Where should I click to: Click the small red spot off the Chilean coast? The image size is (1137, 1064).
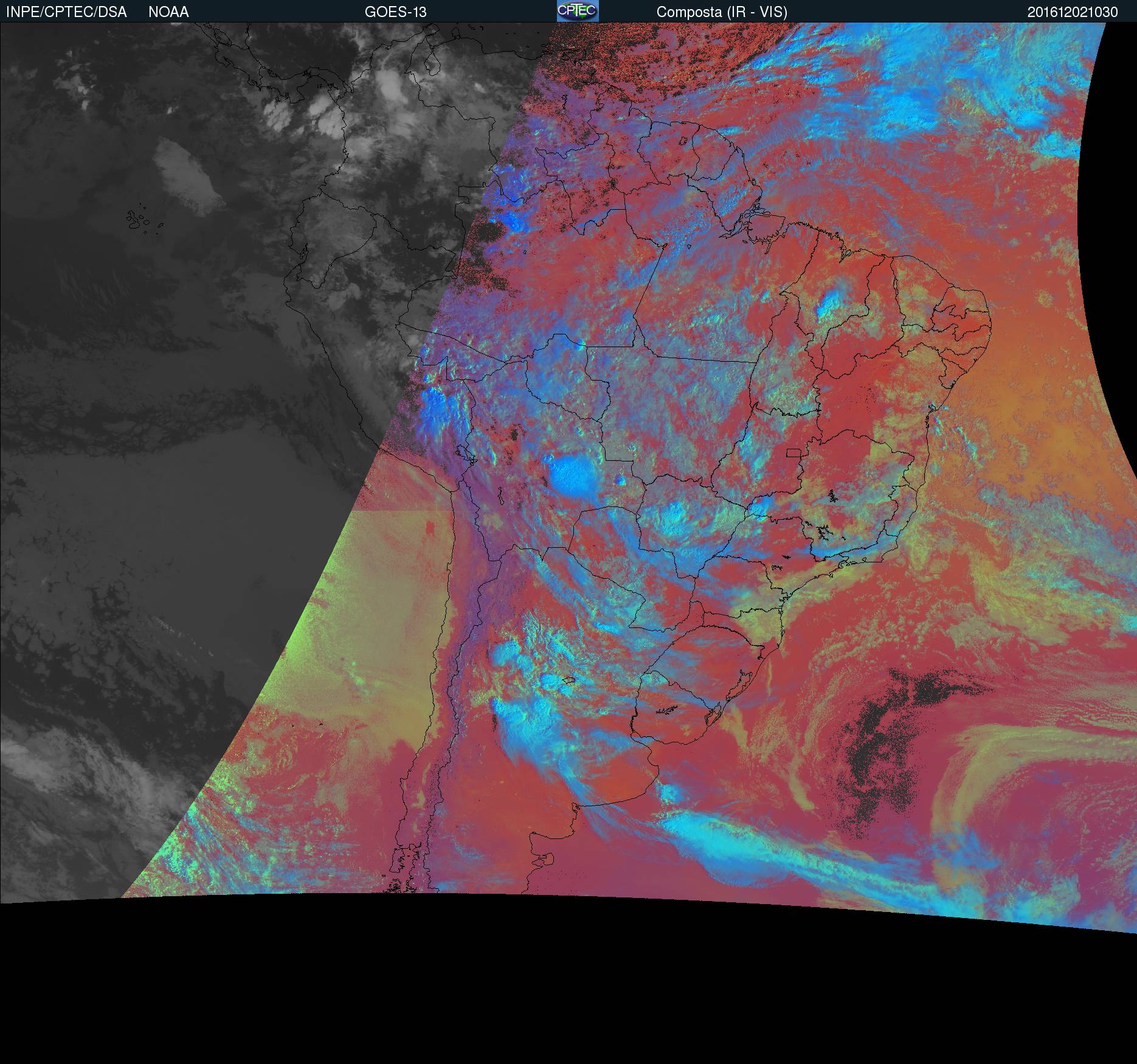[430, 527]
